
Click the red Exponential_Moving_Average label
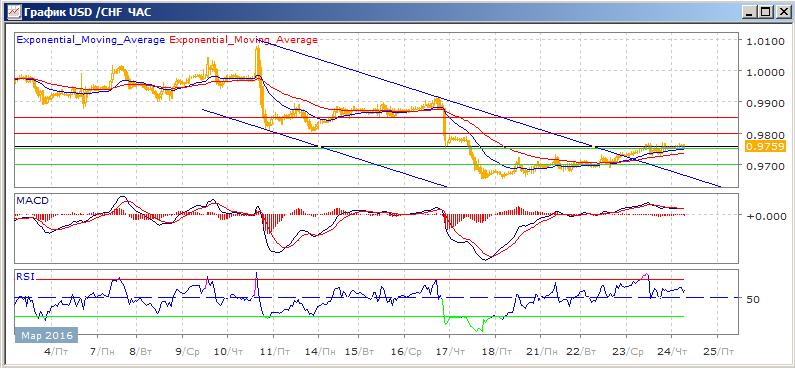(x=243, y=40)
